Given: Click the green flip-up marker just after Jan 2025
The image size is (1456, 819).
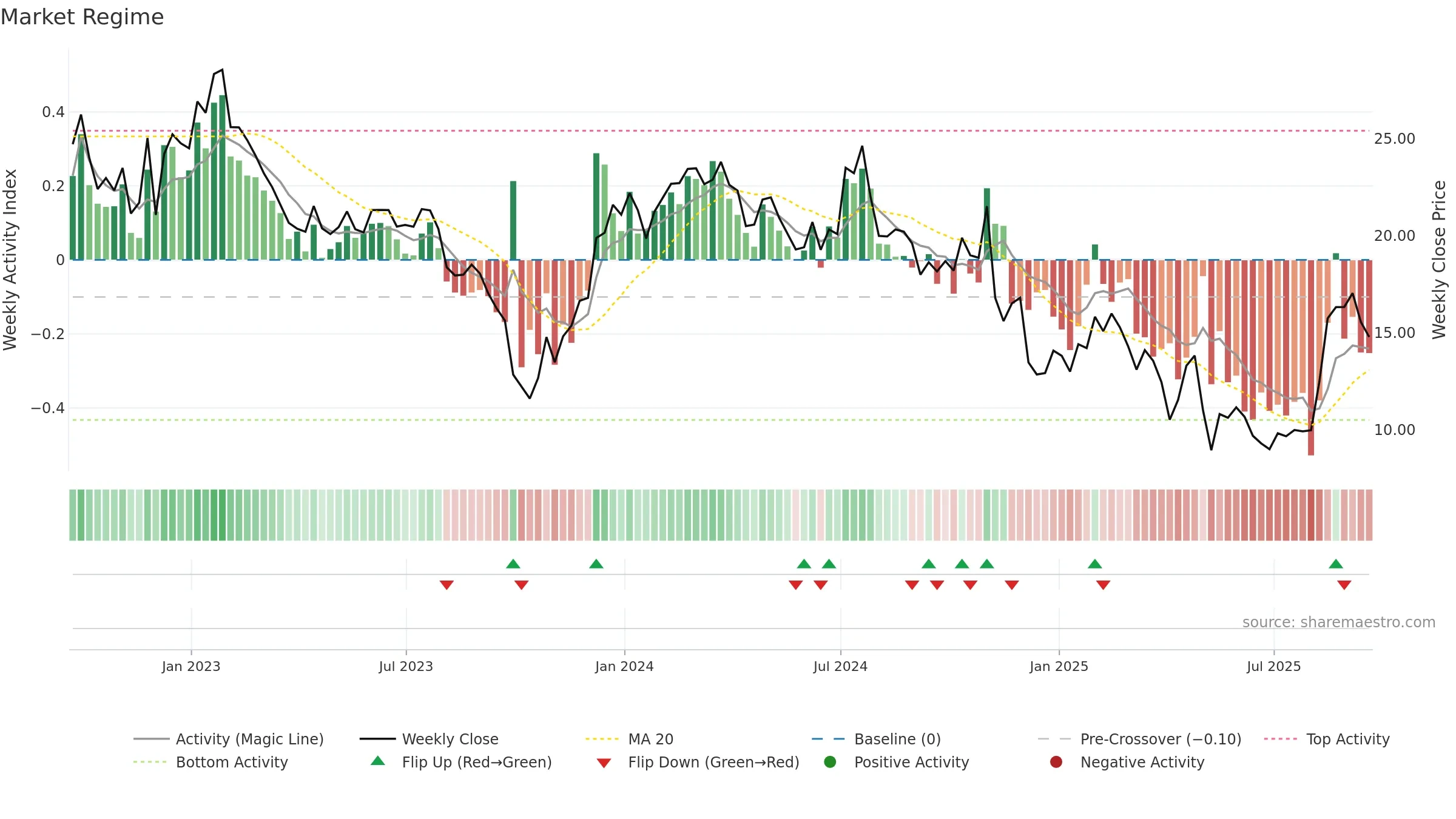Looking at the screenshot, I should (x=1095, y=564).
